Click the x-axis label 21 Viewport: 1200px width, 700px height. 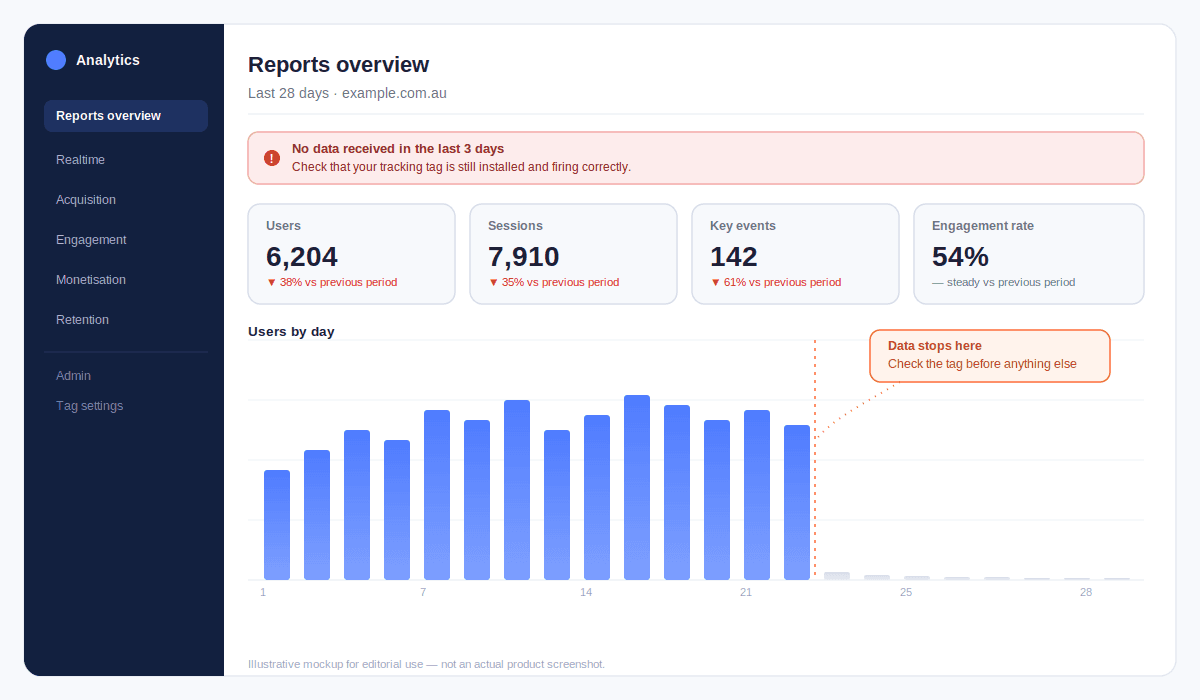click(x=746, y=593)
